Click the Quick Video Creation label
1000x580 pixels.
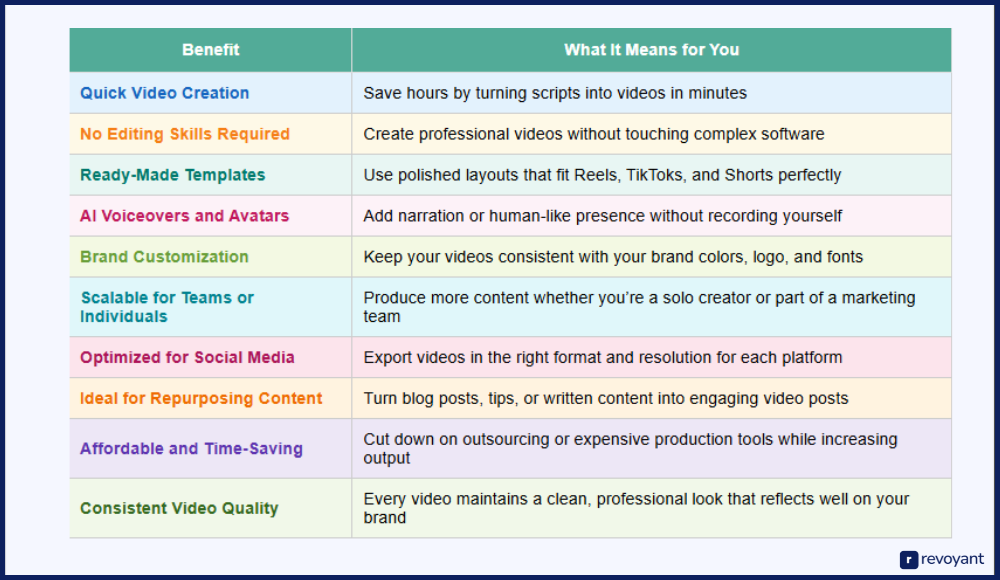164,93
